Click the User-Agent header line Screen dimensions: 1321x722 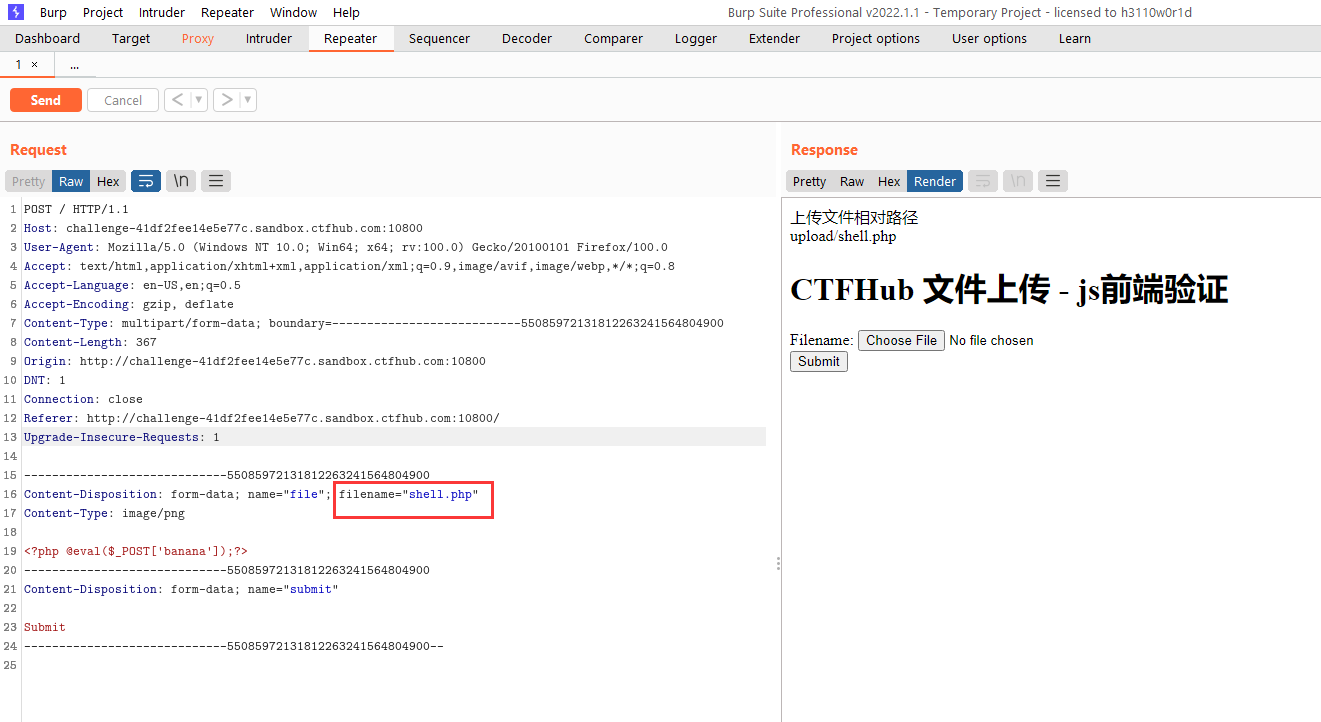point(346,247)
